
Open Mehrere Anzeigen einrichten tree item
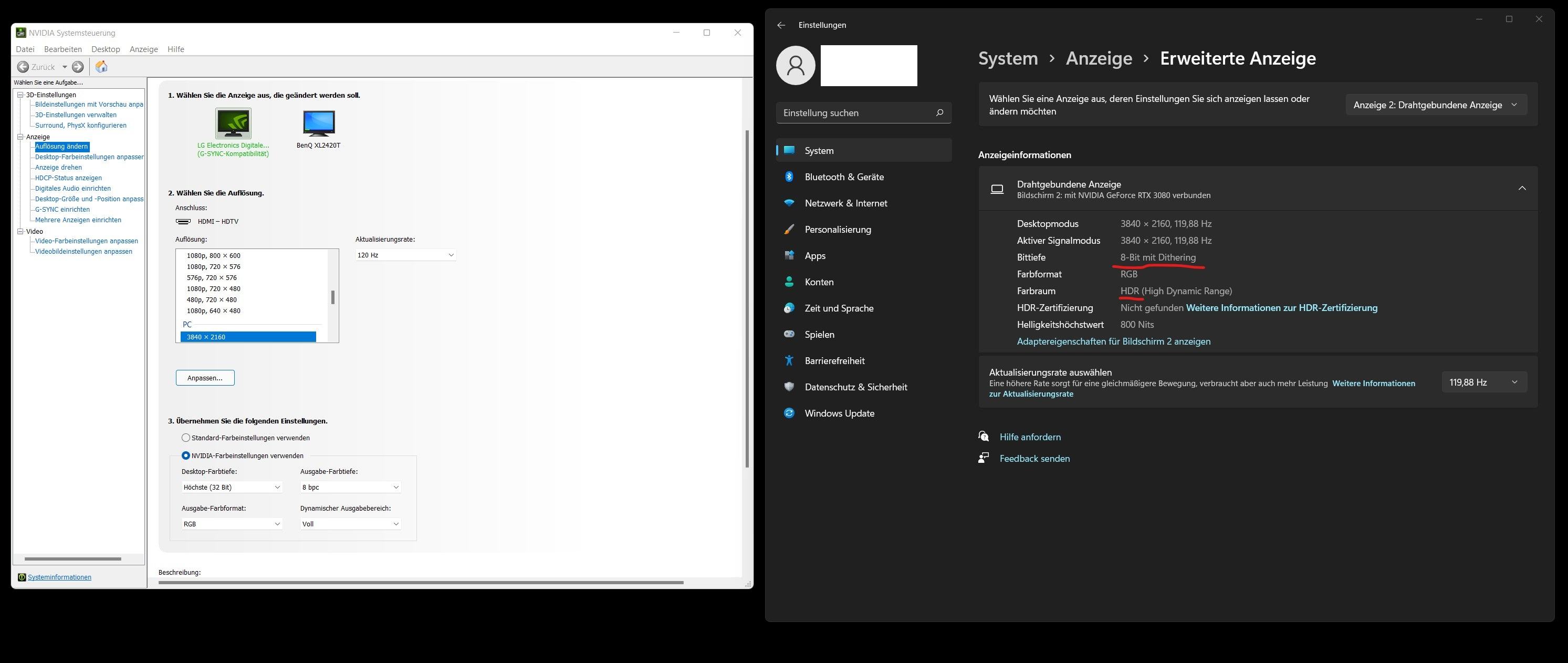click(78, 220)
